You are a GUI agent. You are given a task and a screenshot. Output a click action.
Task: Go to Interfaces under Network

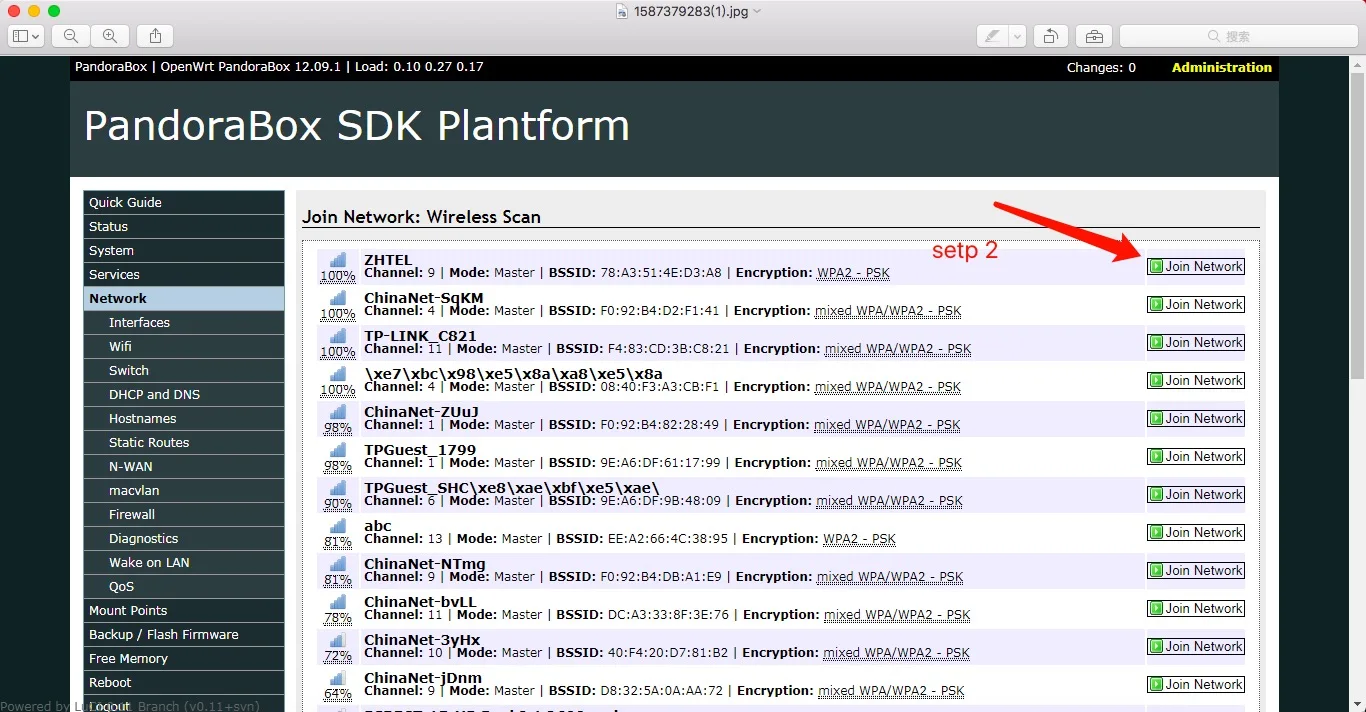[184, 322]
